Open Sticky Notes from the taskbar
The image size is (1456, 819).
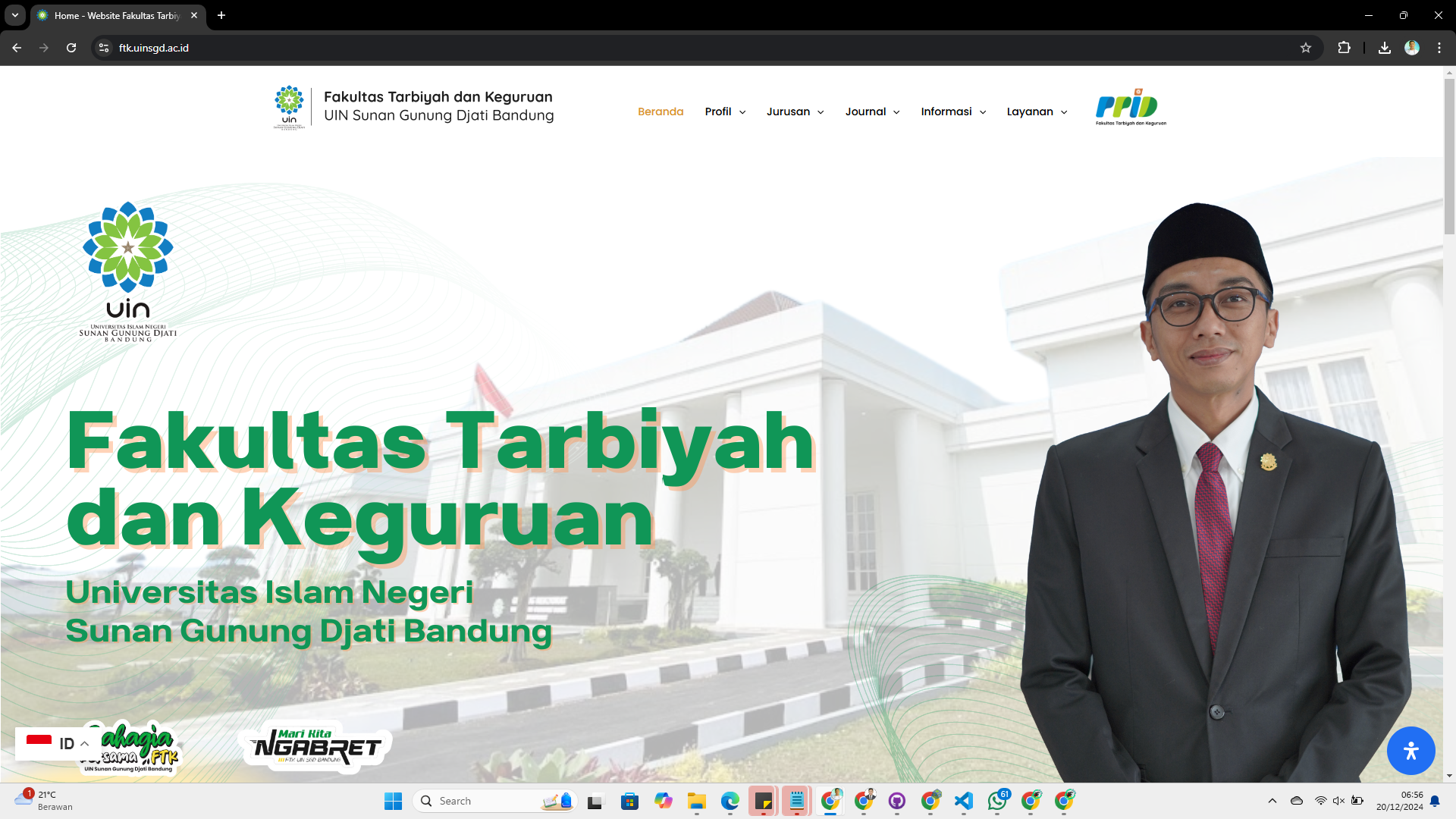pos(763,801)
